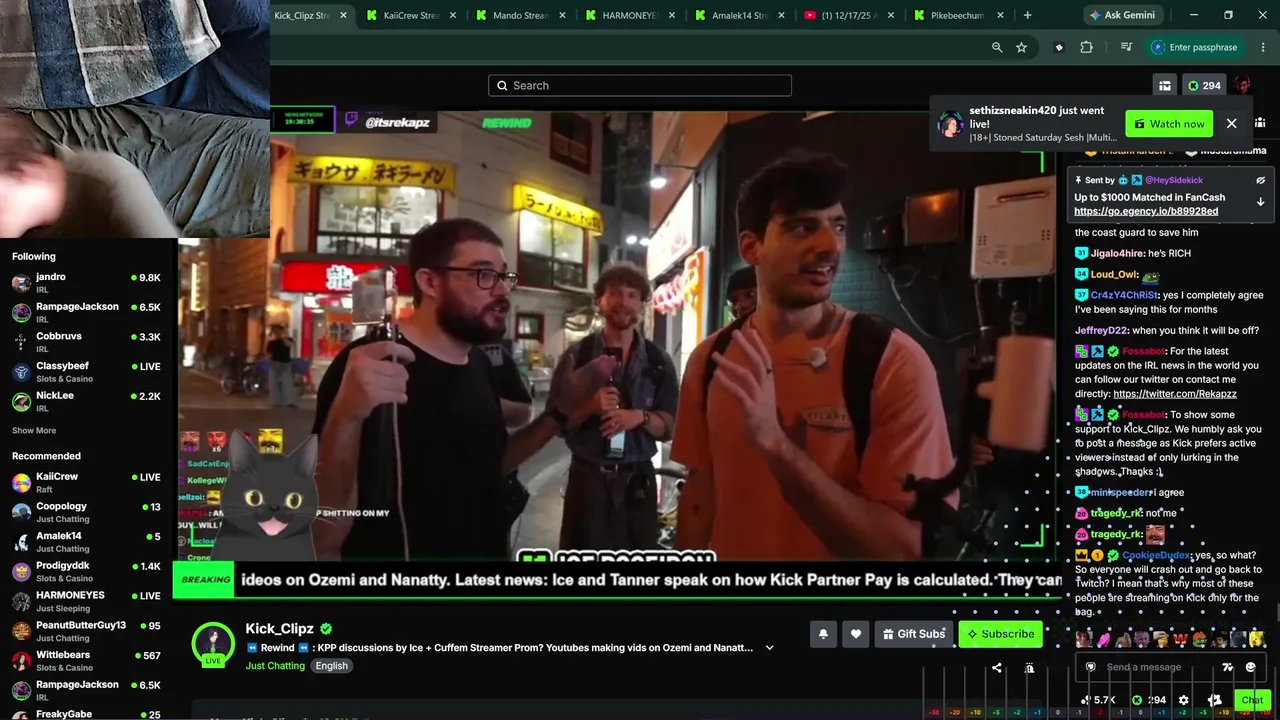Click the Enter passphrase profile button

pos(1196,47)
